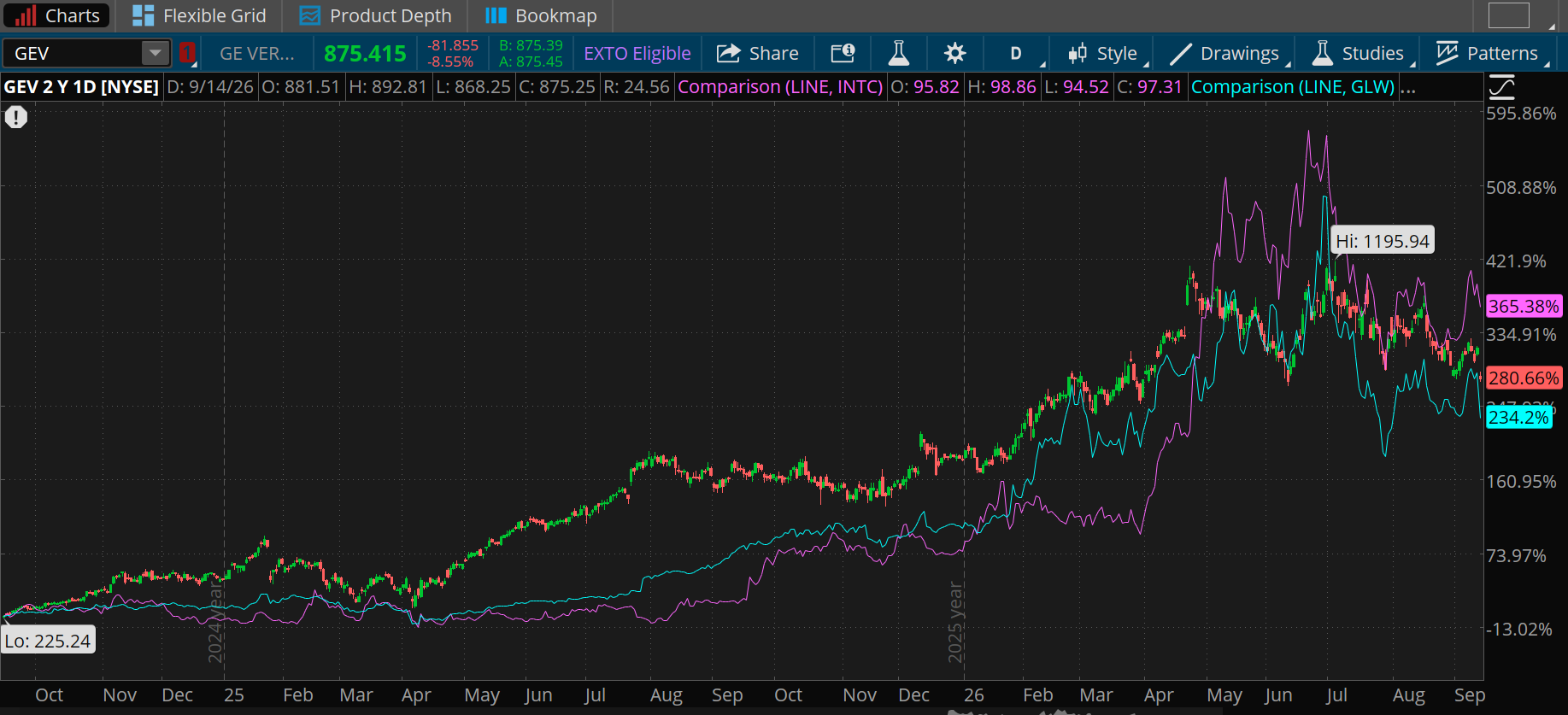1568x715 pixels.
Task: Open the Drawings menu
Action: pyautogui.click(x=1224, y=53)
